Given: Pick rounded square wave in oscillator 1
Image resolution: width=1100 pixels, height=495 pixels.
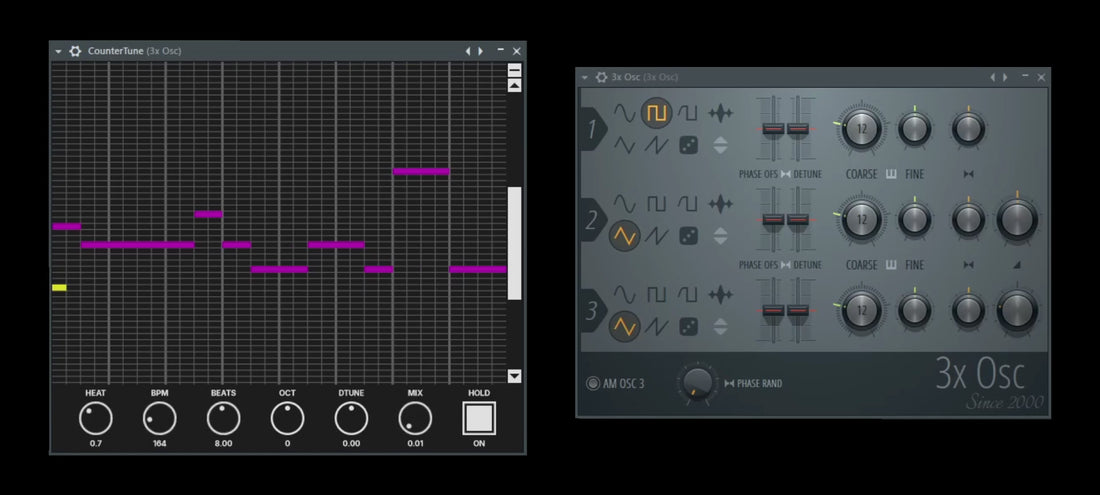Looking at the screenshot, I should coord(688,113).
